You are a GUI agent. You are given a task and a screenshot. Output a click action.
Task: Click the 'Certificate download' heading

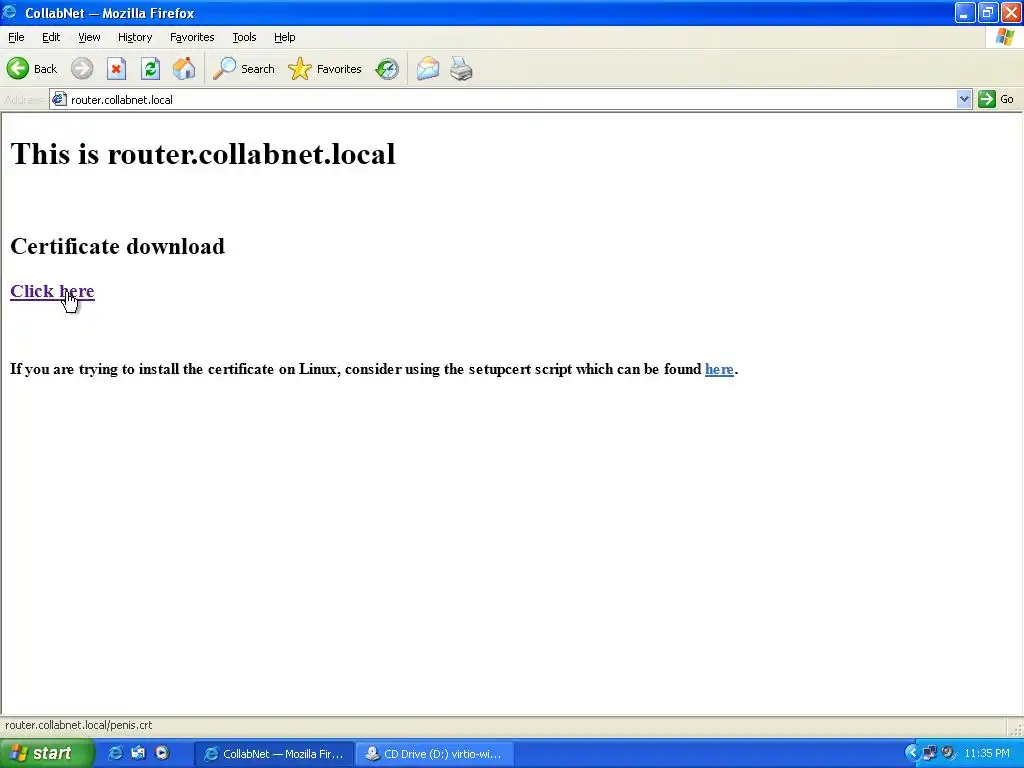point(118,246)
